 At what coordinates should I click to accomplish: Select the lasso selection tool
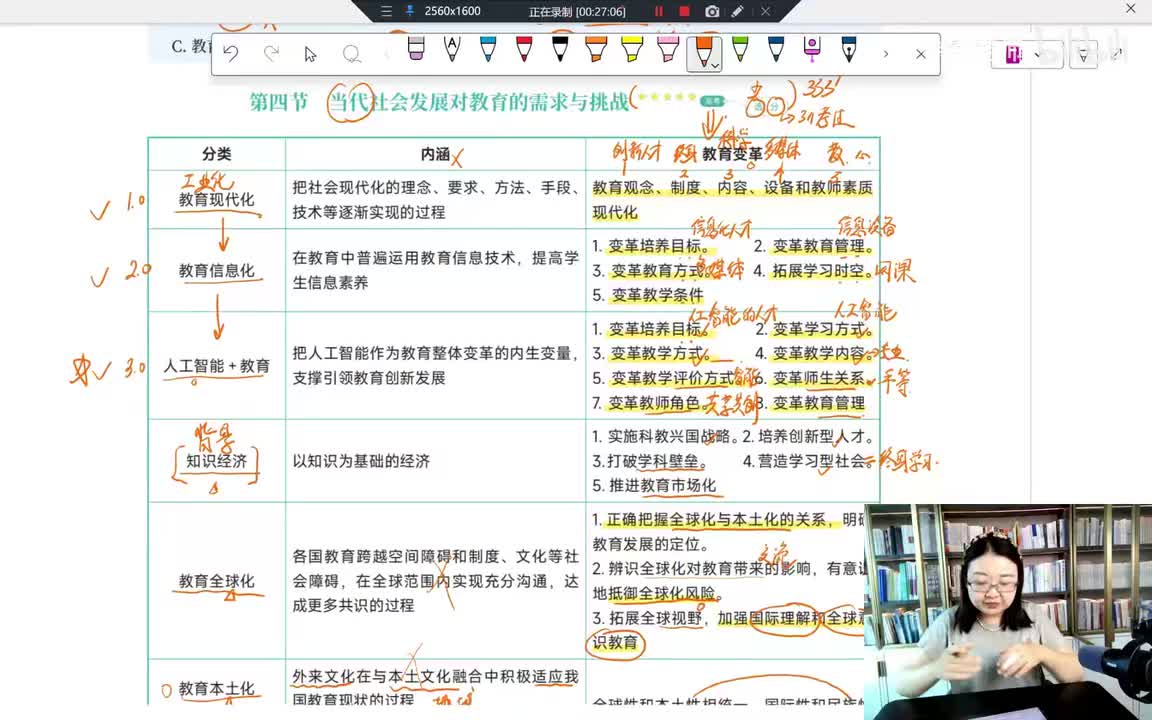[352, 54]
